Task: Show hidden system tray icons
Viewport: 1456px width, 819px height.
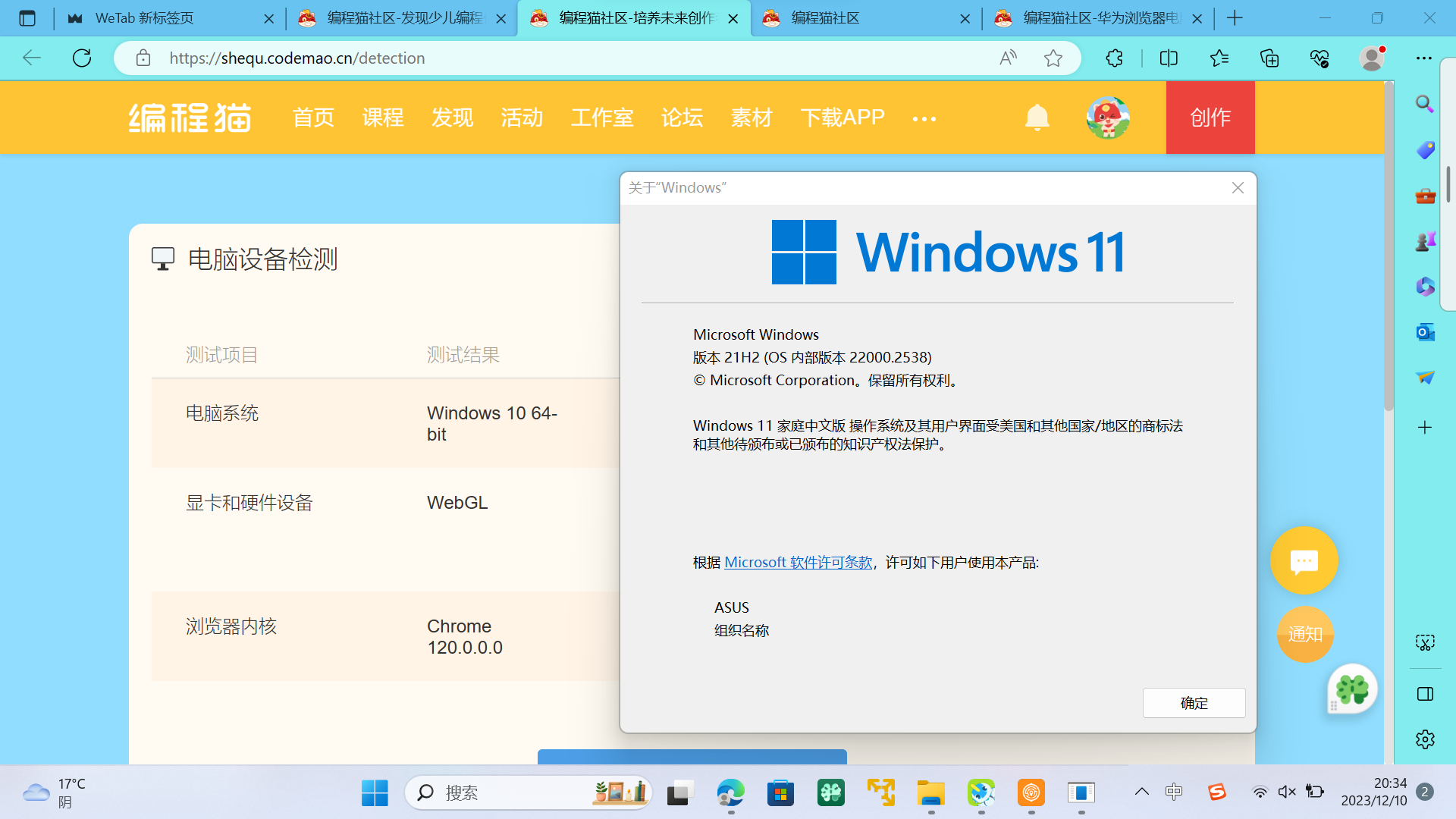Action: pyautogui.click(x=1141, y=792)
